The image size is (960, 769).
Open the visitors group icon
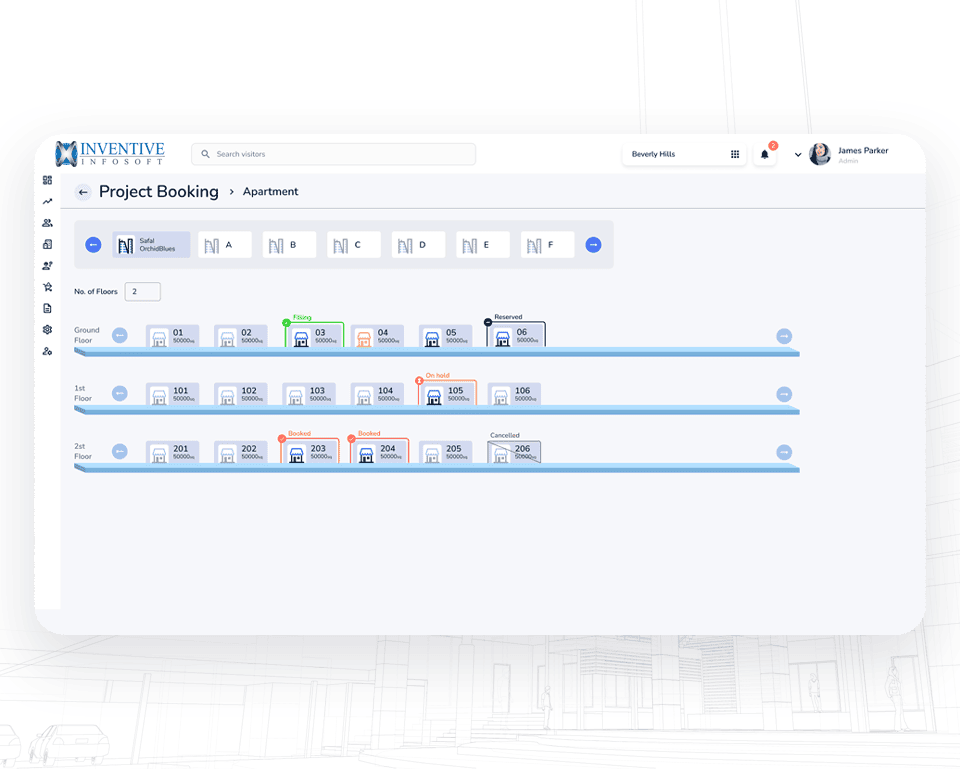click(47, 223)
